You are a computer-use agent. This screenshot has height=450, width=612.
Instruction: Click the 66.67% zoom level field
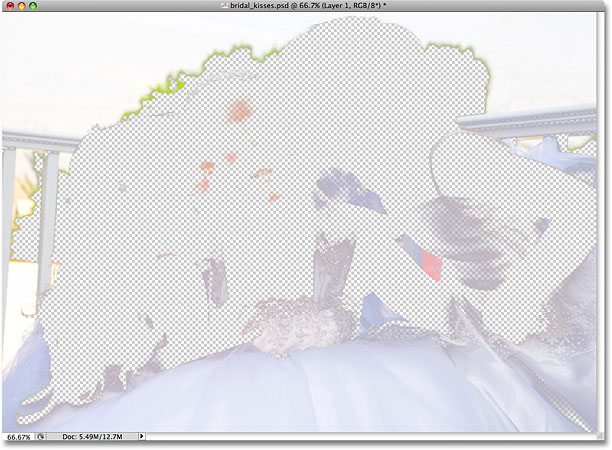click(x=18, y=437)
